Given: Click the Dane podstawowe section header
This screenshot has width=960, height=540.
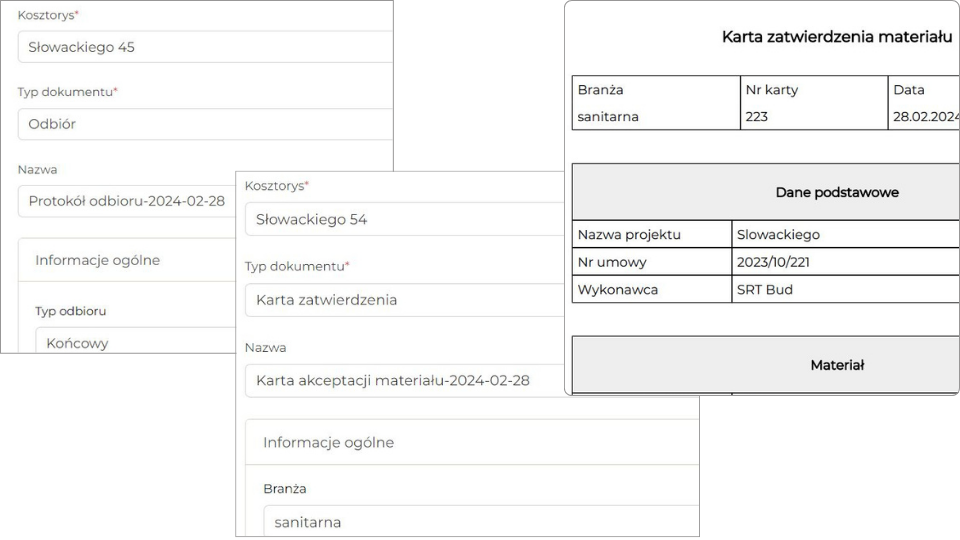Looking at the screenshot, I should pos(766,192).
